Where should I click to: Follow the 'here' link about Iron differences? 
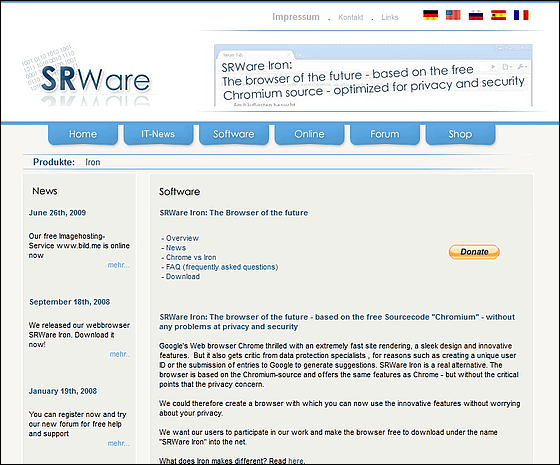click(x=295, y=461)
